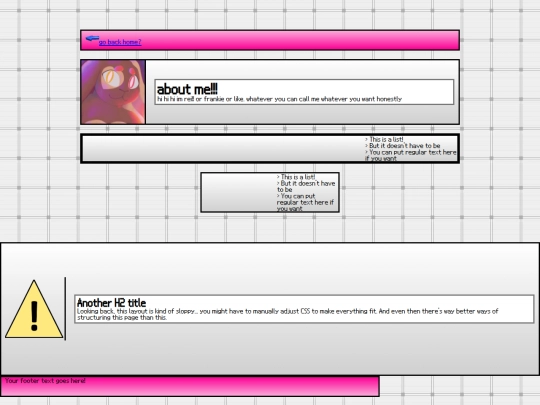Click the yellow warning triangle icon
The height and width of the screenshot is (405, 540).
(x=34, y=309)
